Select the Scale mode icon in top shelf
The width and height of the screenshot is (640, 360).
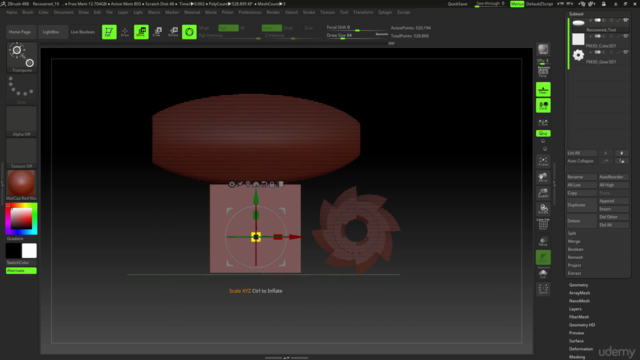click(157, 32)
